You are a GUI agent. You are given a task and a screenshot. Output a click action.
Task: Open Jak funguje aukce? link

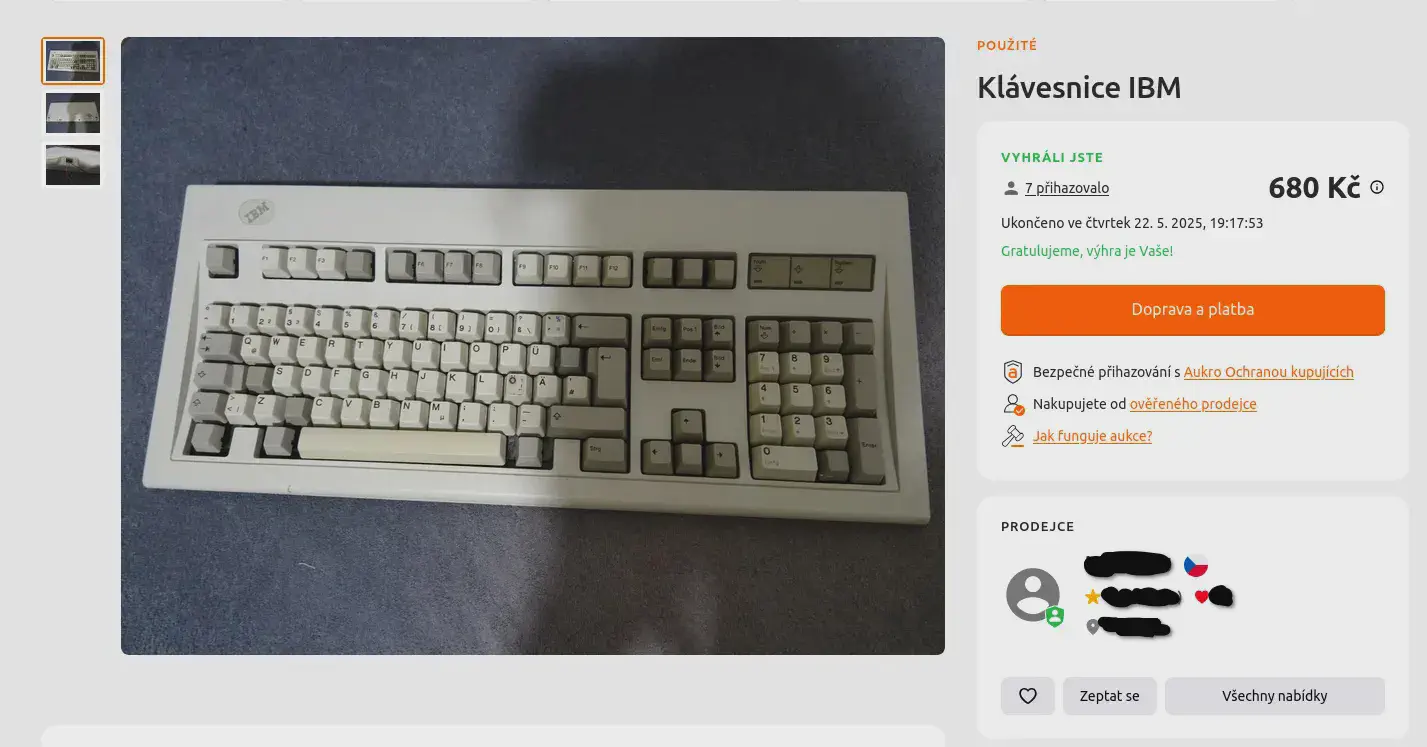pyautogui.click(x=1092, y=436)
